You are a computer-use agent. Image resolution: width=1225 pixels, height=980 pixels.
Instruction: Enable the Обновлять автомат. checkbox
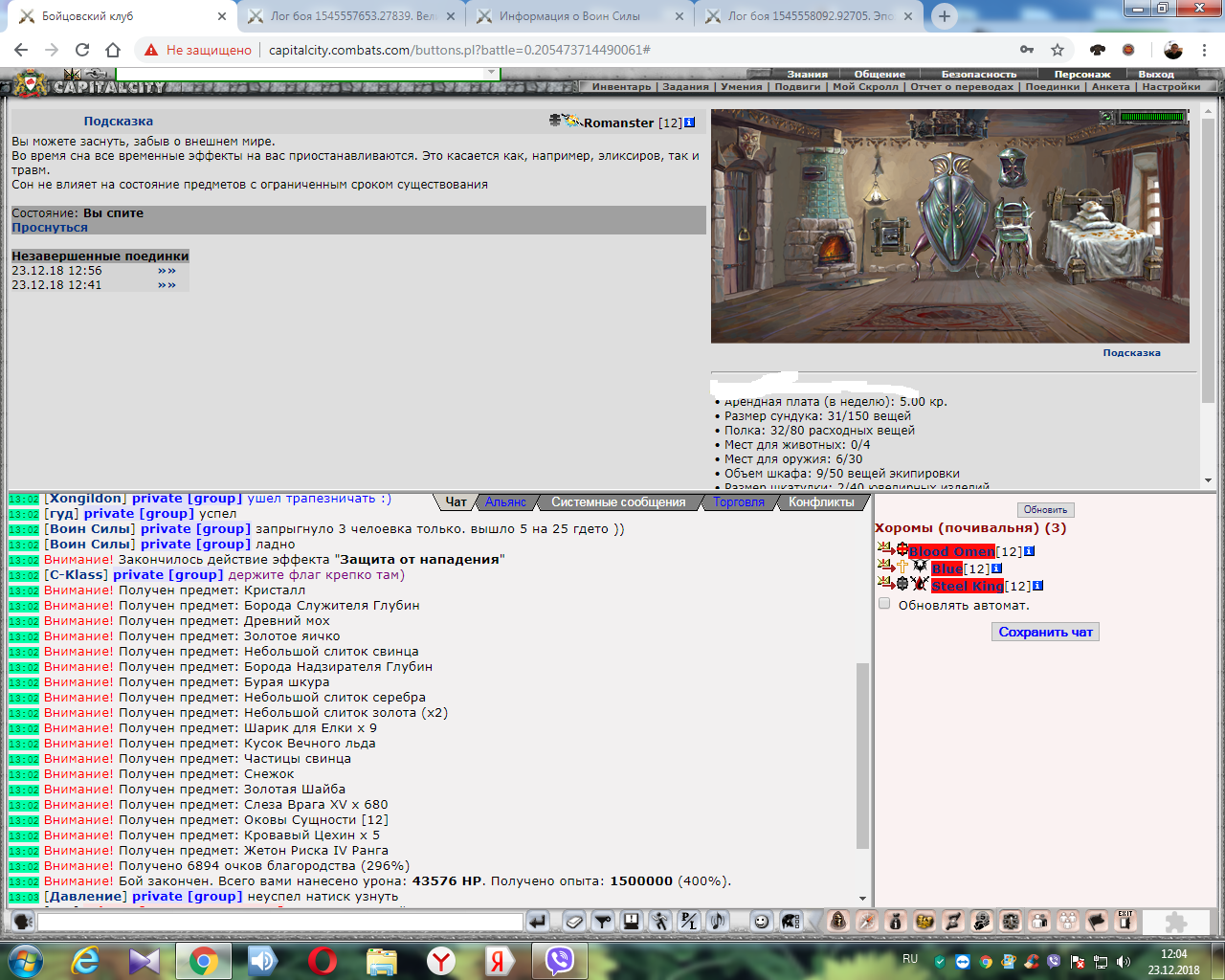884,604
